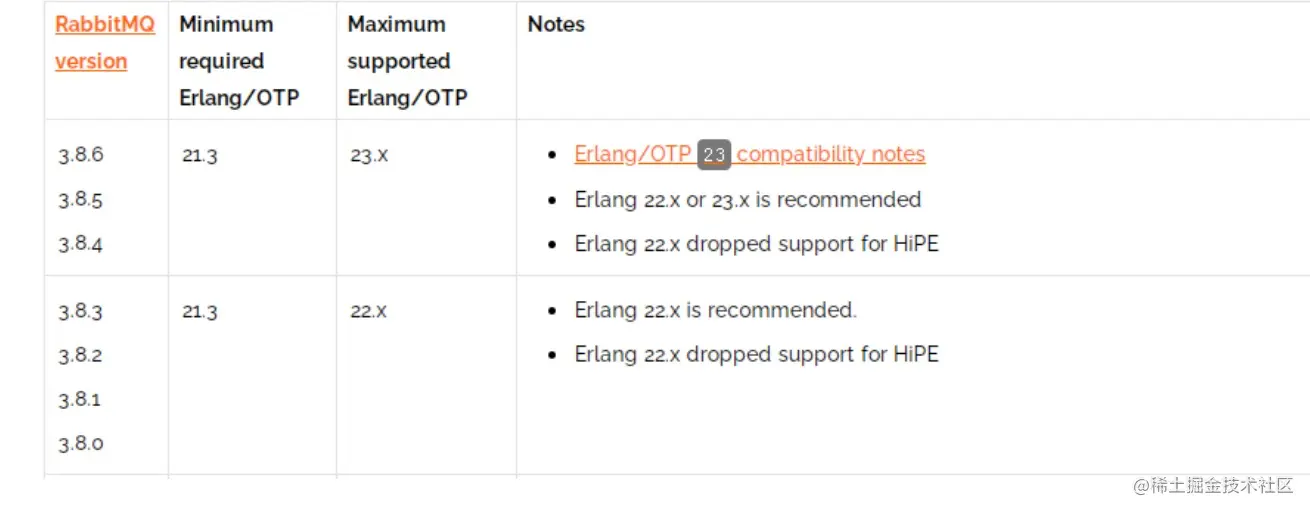Click the 22.x maximum supported value

(x=368, y=311)
